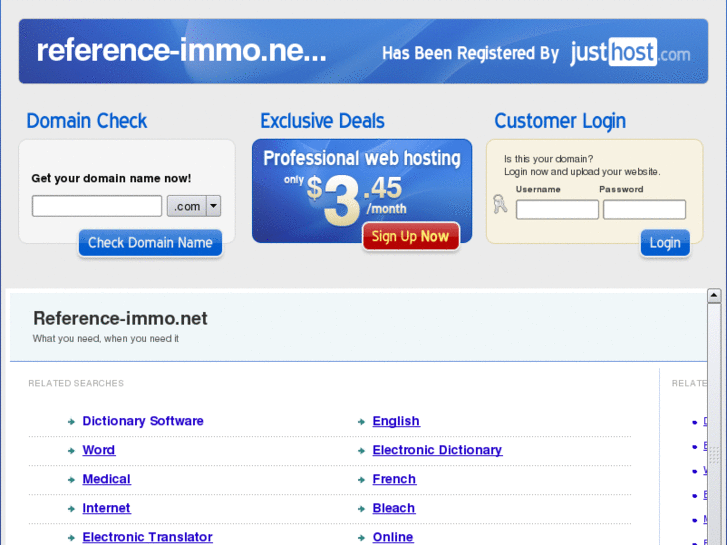Click the Sign Up Now button

coord(411,237)
